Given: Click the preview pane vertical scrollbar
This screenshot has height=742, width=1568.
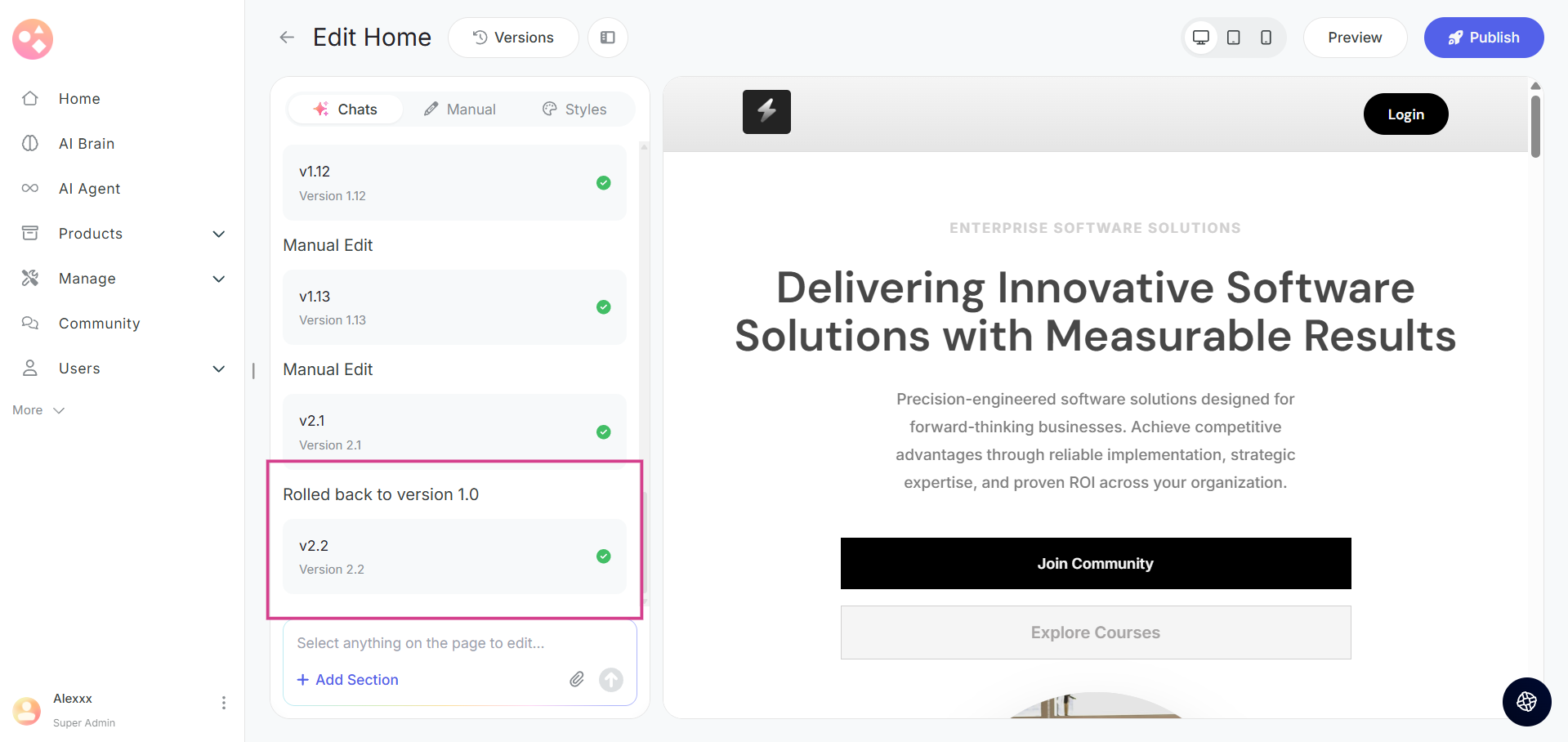Looking at the screenshot, I should [x=1535, y=127].
